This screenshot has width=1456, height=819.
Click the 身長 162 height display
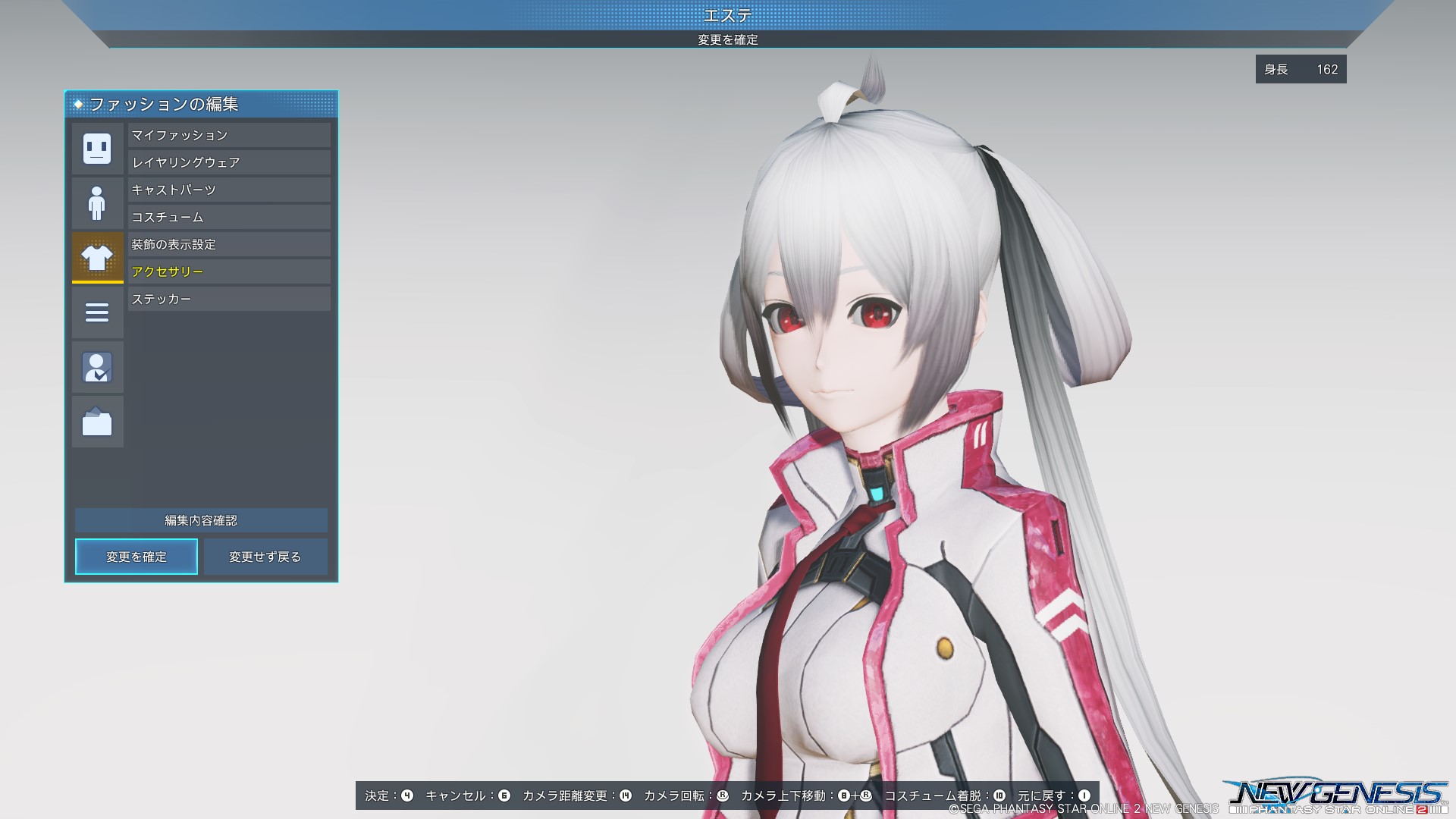coord(1300,69)
